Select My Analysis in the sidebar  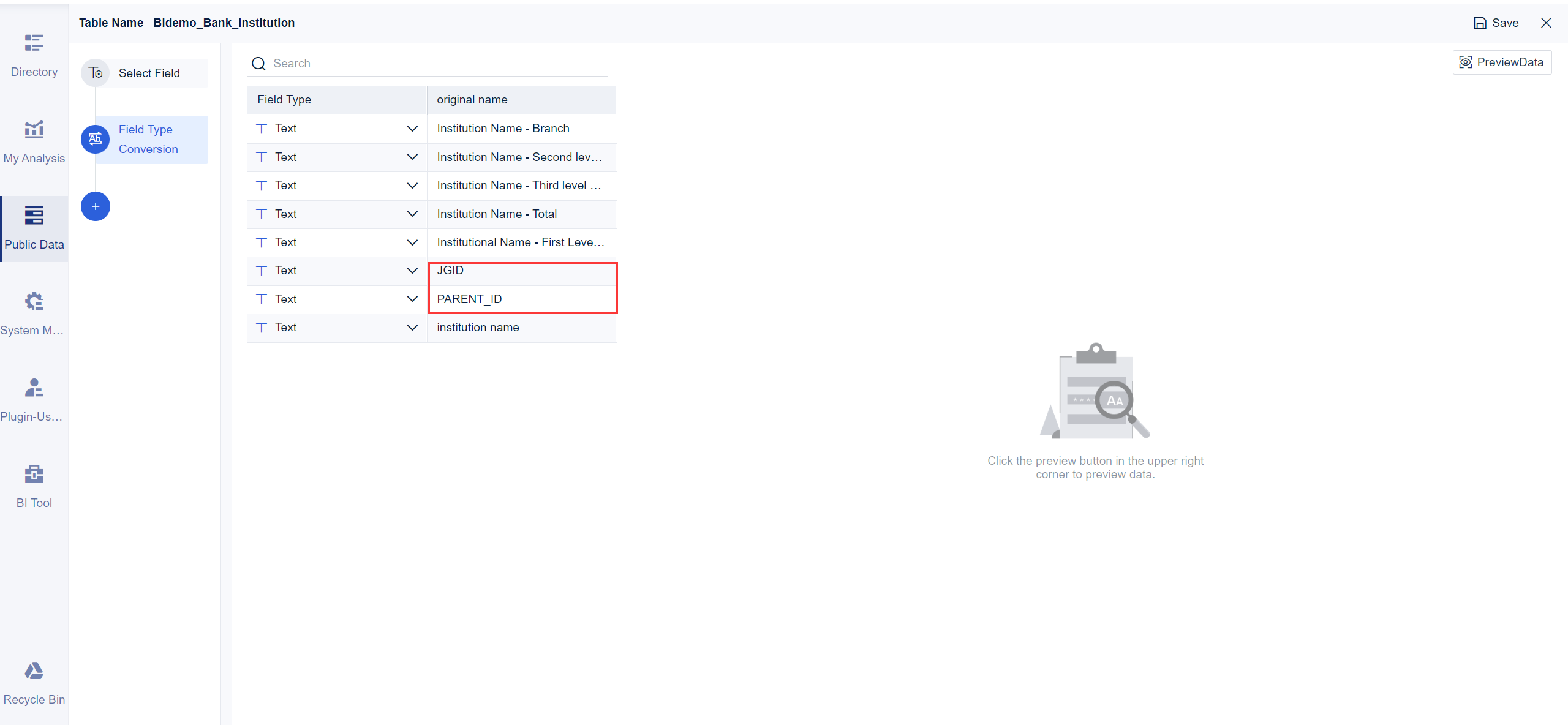34,141
